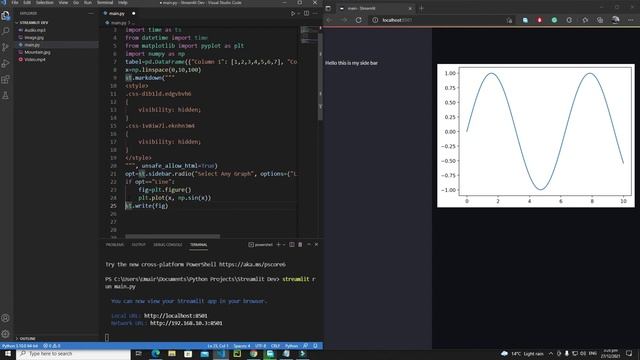Viewport: 640px width, 360px height.
Task: Close the terminal panel
Action: pyautogui.click(x=316, y=244)
